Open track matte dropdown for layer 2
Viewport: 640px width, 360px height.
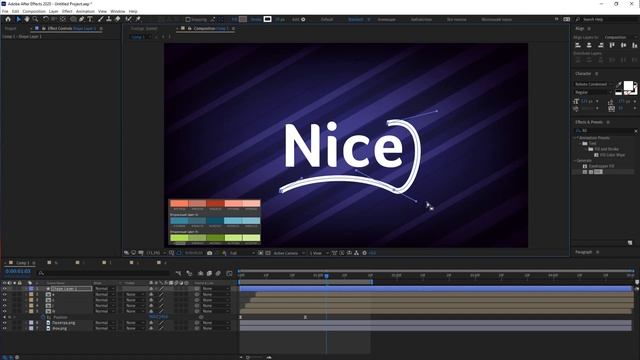[x=134, y=294]
